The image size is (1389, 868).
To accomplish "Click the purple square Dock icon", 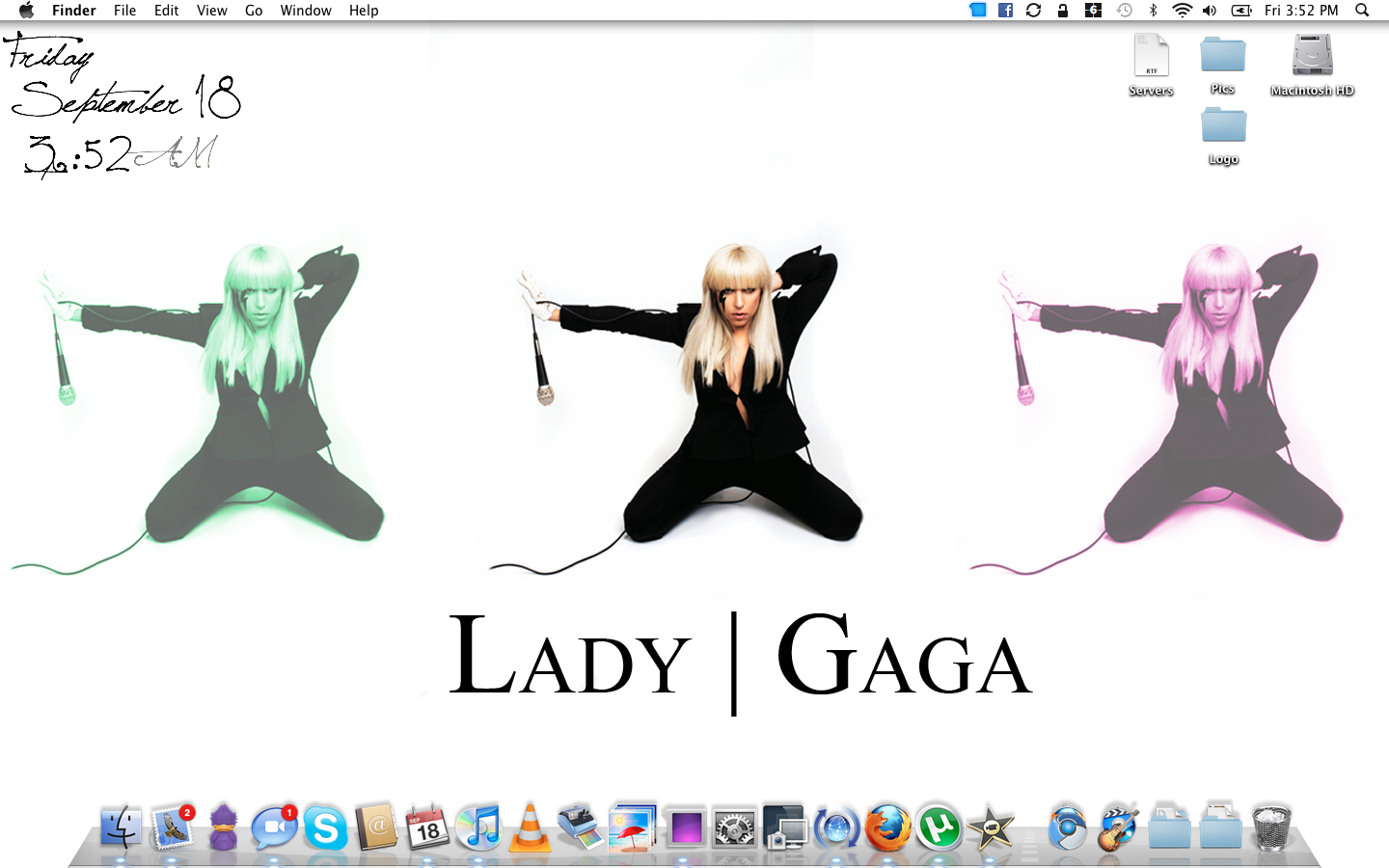I will coord(686,827).
